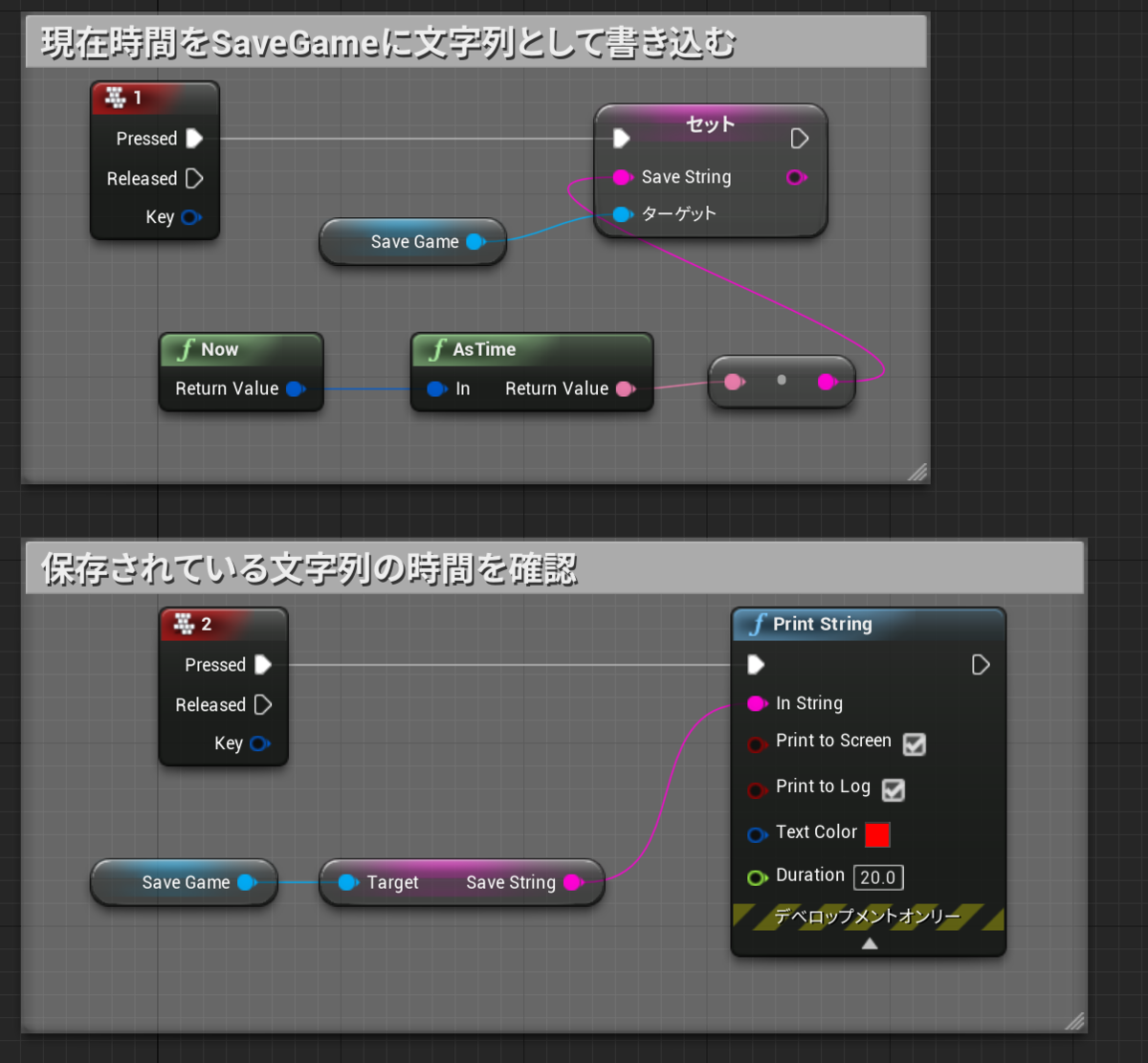
Task: Click the デベロップメントオンリー banner
Action: pos(869,917)
